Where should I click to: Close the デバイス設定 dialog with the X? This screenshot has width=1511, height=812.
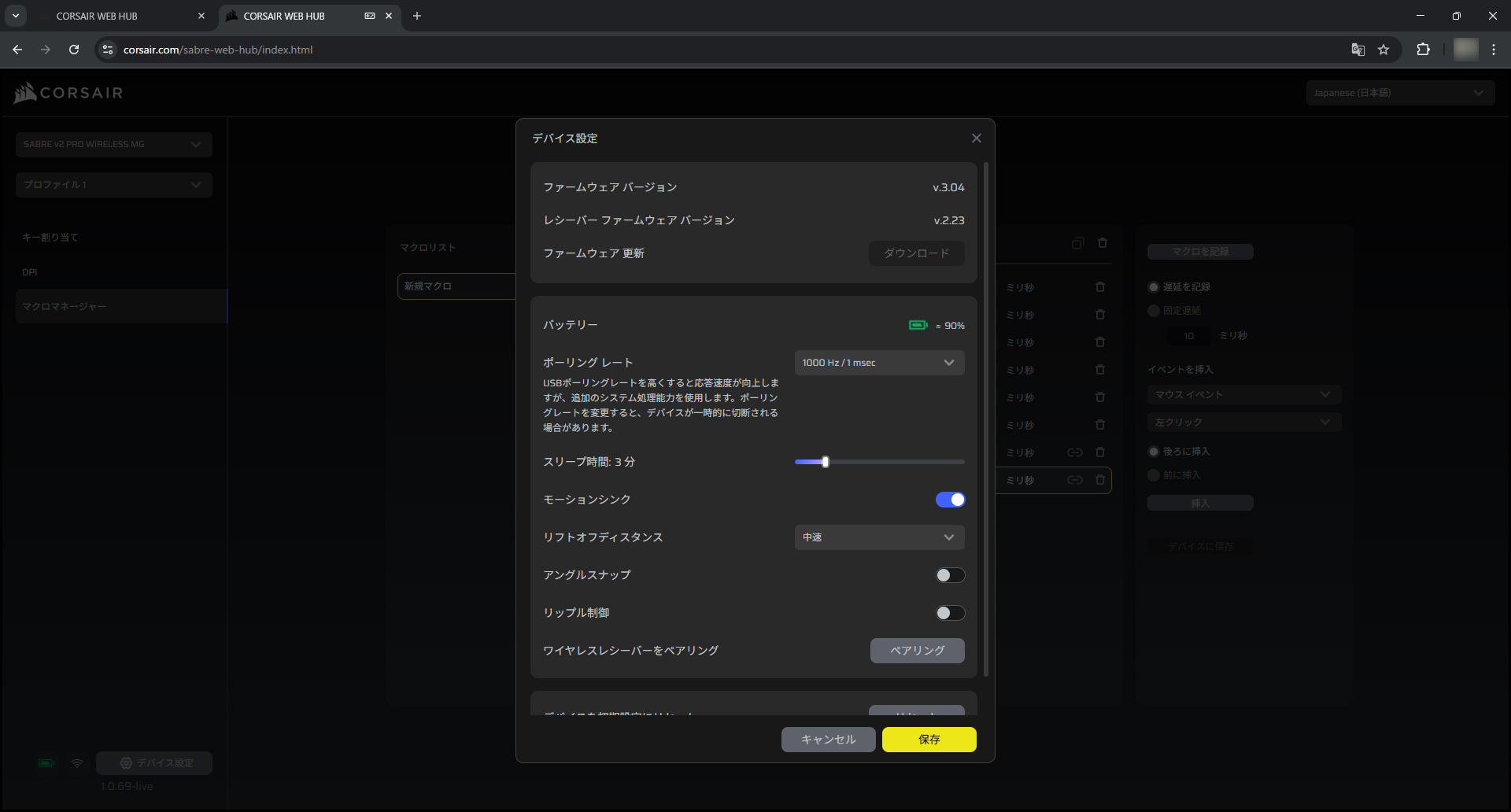point(977,138)
